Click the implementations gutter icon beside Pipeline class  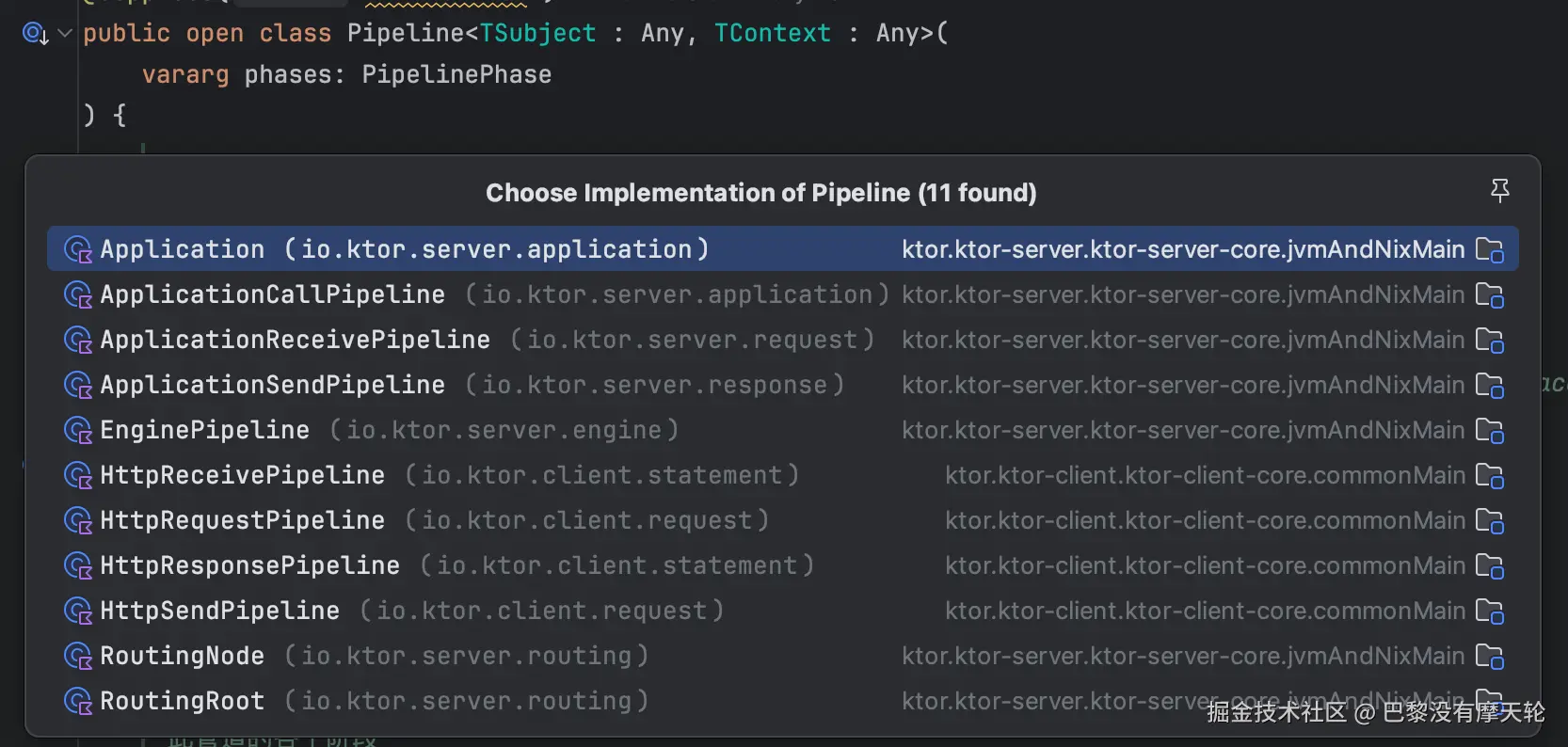pyautogui.click(x=35, y=34)
